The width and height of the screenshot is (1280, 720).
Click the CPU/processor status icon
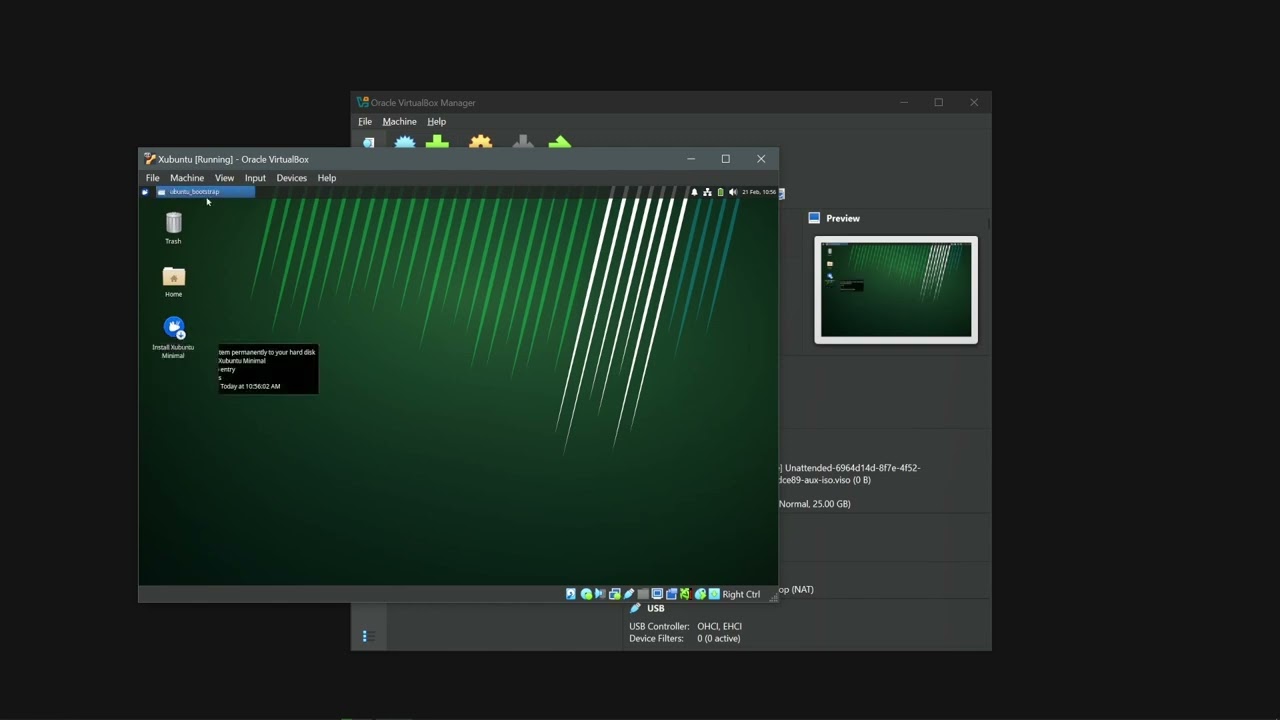[x=685, y=594]
